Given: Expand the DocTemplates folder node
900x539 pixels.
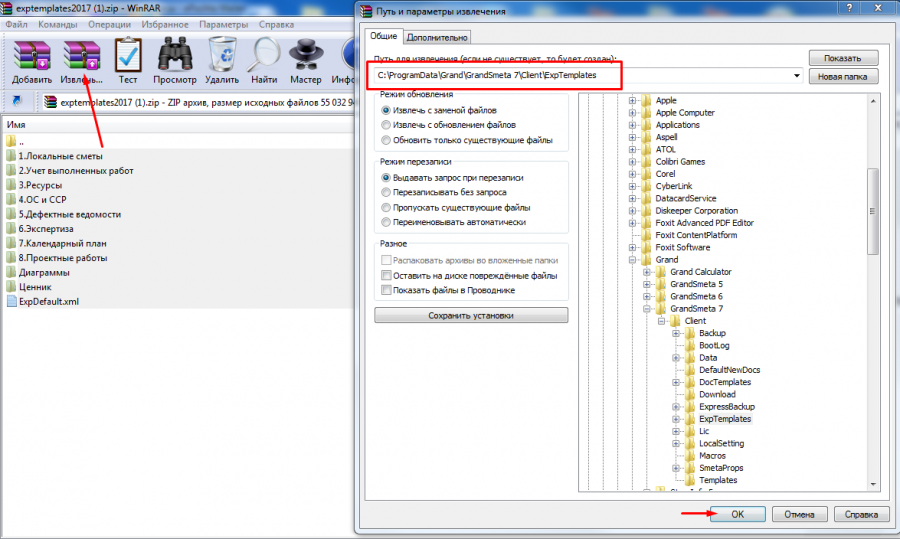Looking at the screenshot, I should (x=676, y=382).
